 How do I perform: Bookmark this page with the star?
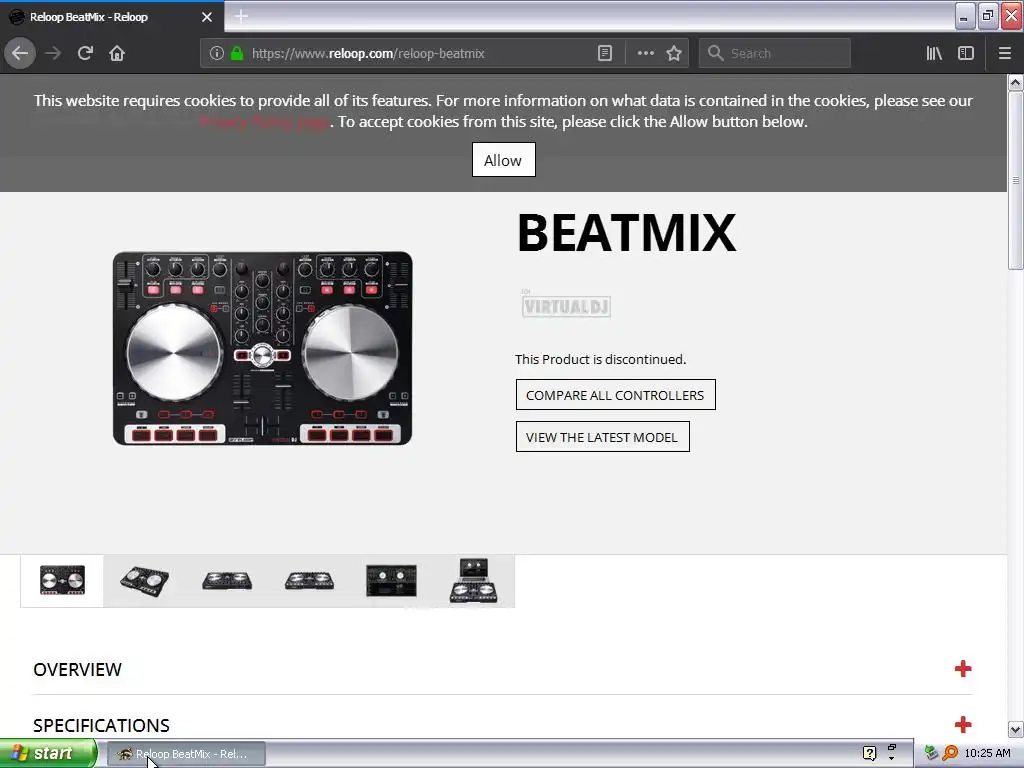coord(674,54)
